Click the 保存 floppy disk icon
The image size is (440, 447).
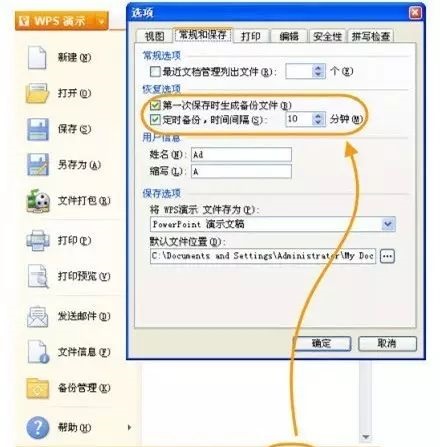(x=38, y=129)
